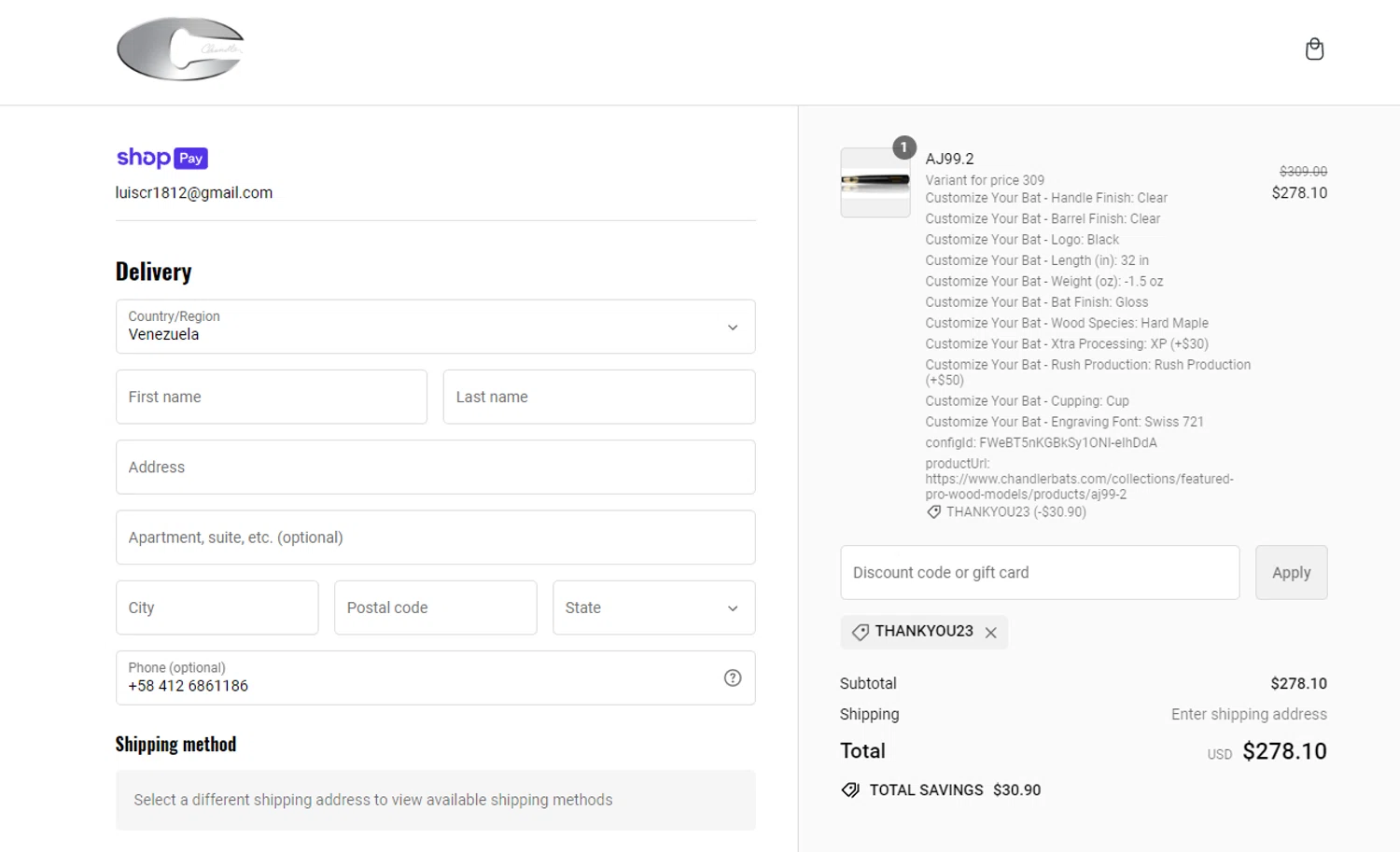The image size is (1400, 852).
Task: Click the configId text line
Action: [1041, 442]
